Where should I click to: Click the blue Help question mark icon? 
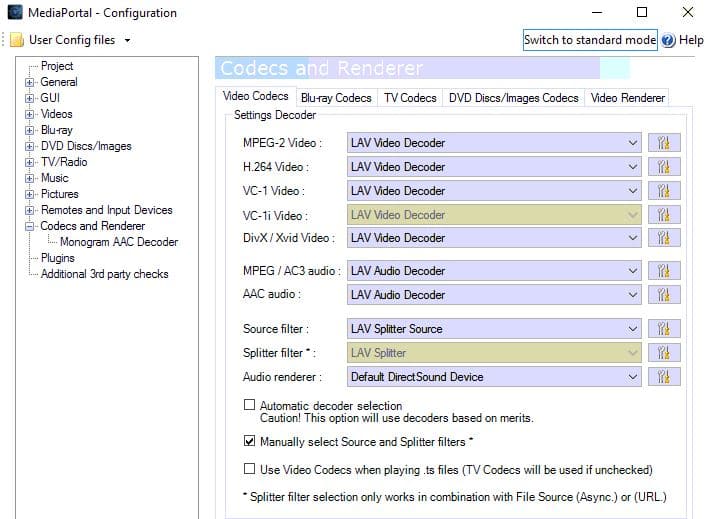(668, 40)
